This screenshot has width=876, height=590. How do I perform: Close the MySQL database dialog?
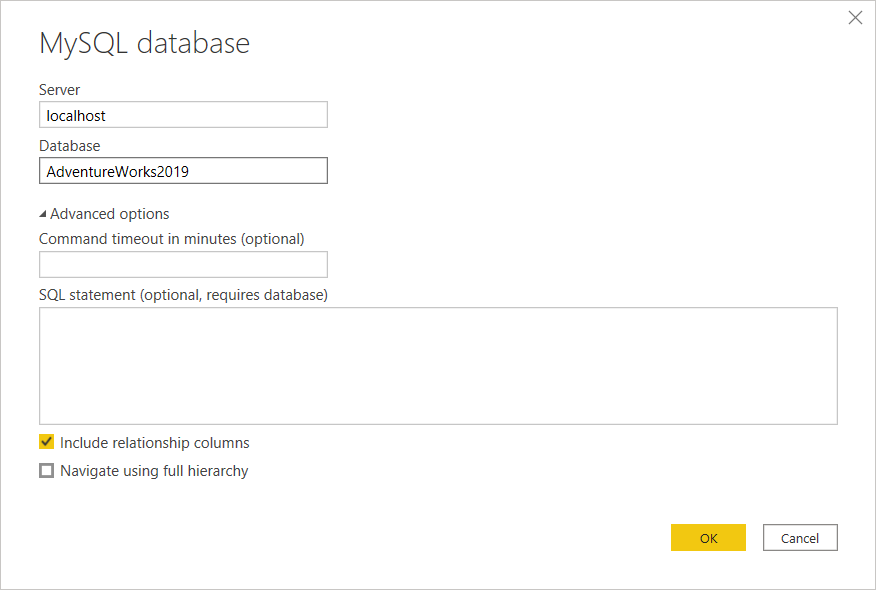coord(855,17)
